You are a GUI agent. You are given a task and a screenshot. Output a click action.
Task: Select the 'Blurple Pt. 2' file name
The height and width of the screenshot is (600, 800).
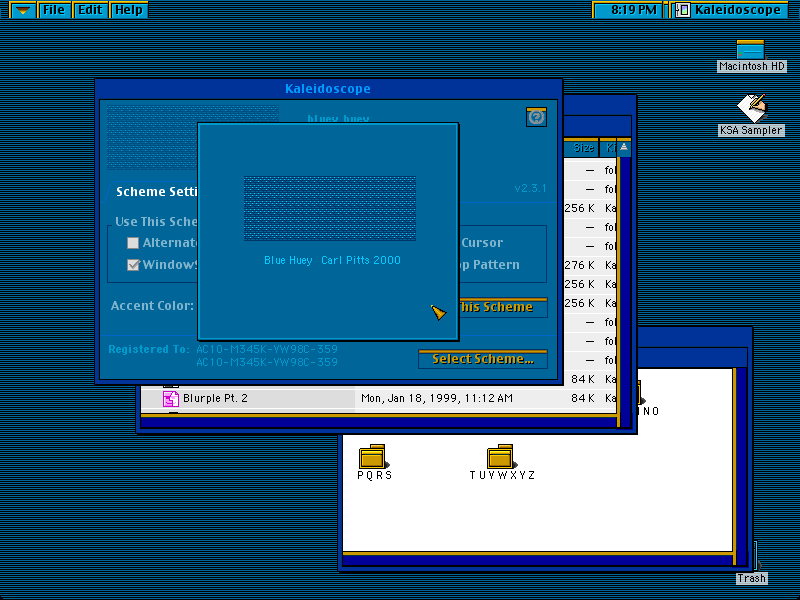(215, 398)
